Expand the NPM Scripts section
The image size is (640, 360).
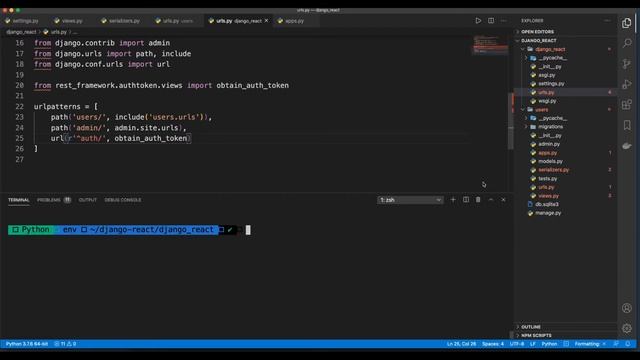[536, 336]
